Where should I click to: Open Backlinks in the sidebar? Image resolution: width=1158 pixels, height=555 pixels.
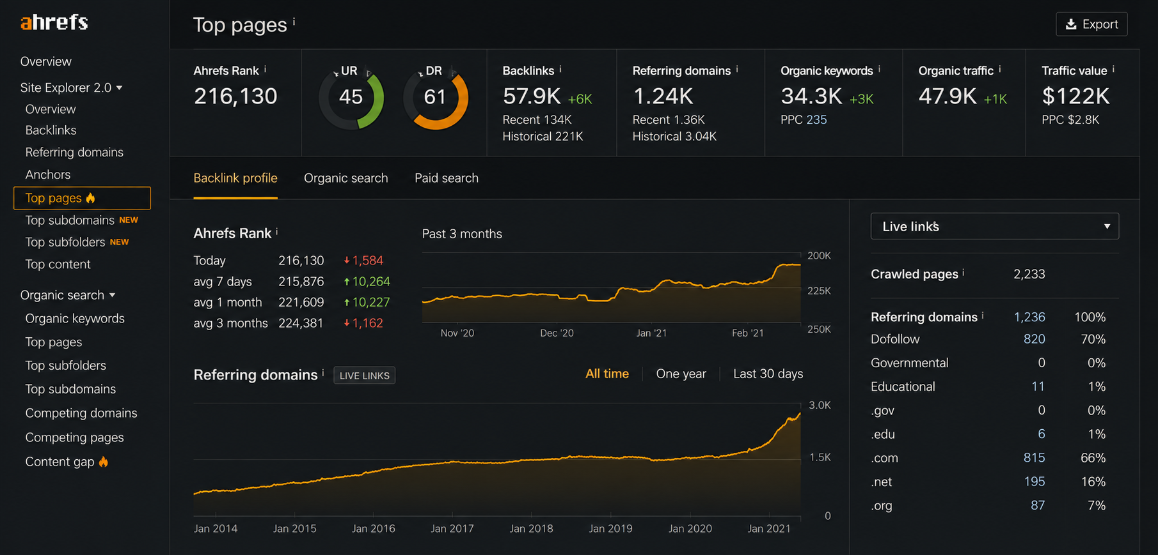pyautogui.click(x=51, y=130)
